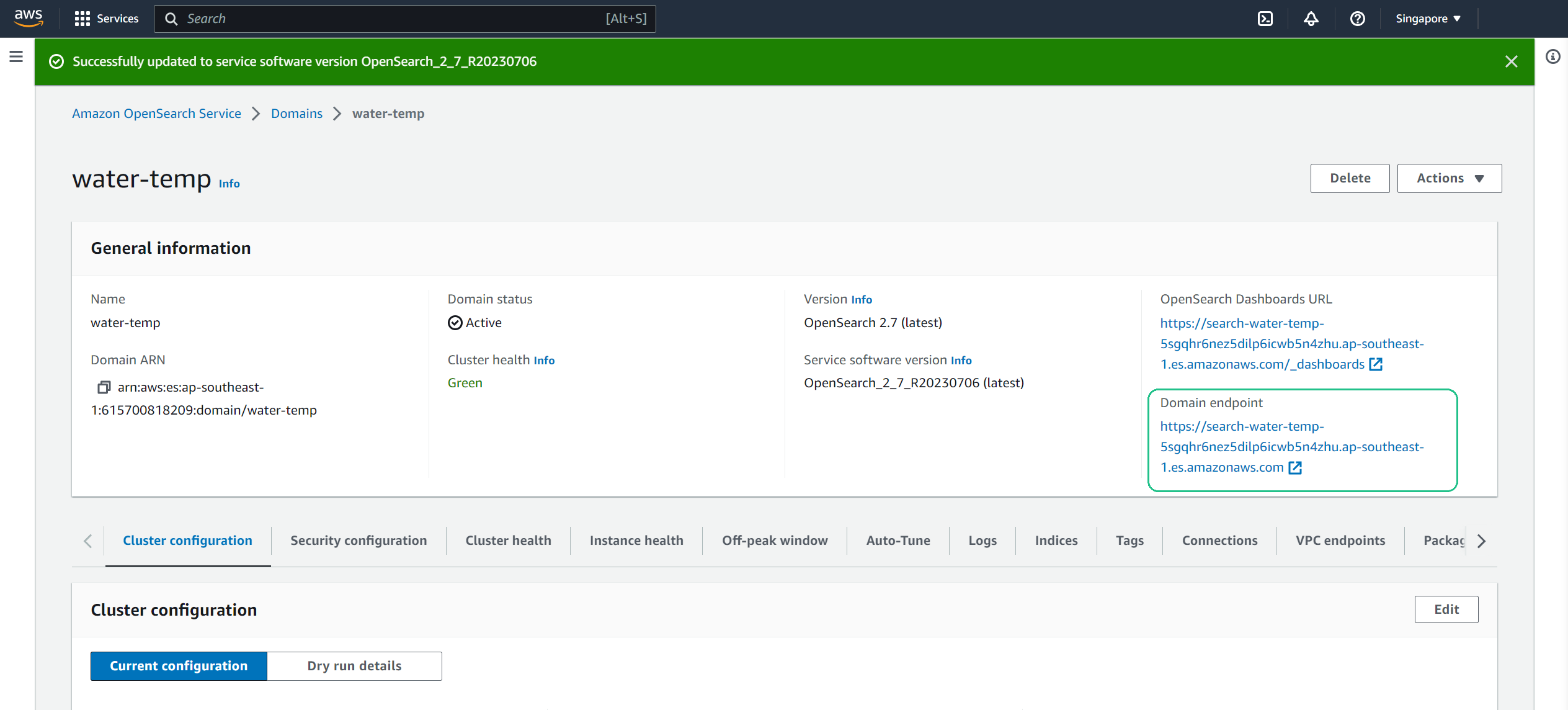
Task: Open the help question mark icon
Action: [1357, 19]
